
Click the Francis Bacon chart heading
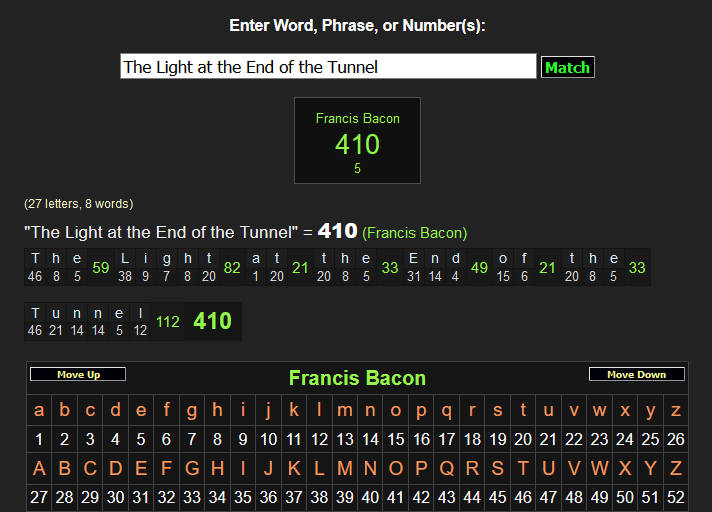click(x=357, y=378)
